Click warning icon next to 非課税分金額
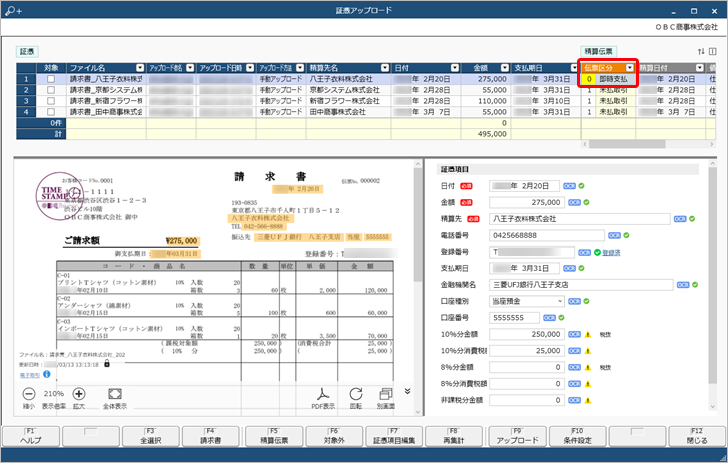The width and height of the screenshot is (728, 463). pos(588,400)
